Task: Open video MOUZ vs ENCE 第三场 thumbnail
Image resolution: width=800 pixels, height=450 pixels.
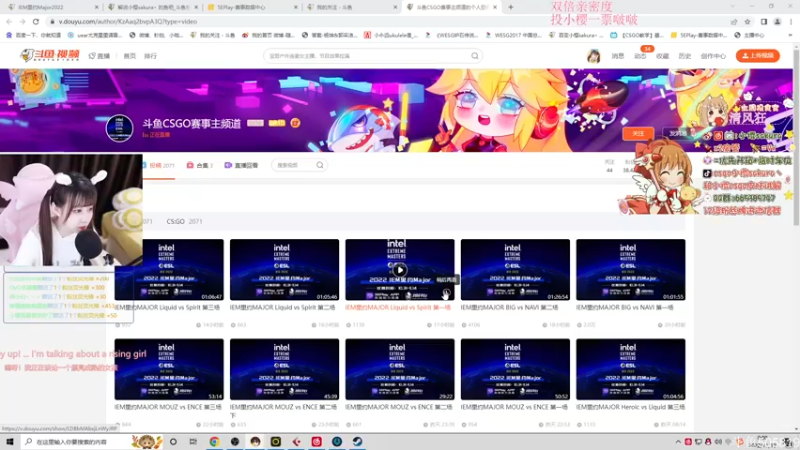Action: pyautogui.click(x=169, y=369)
